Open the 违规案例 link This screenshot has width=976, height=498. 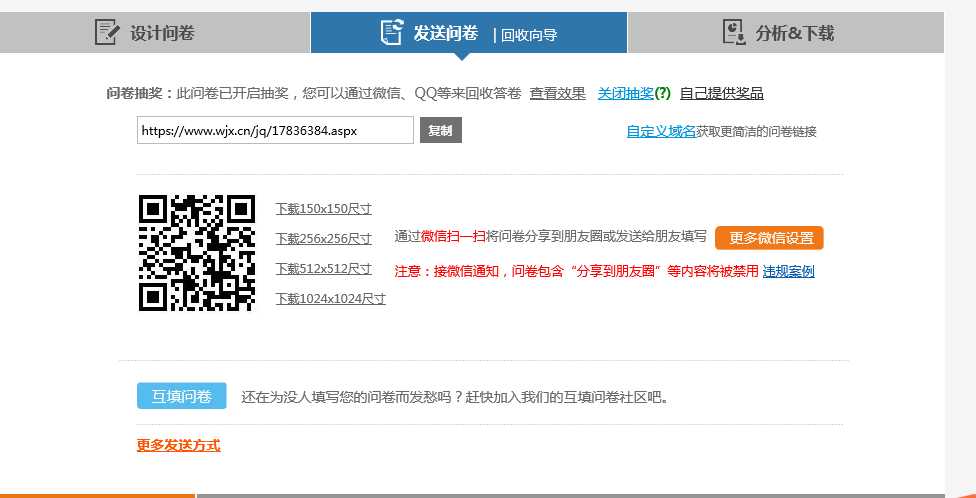(788, 271)
